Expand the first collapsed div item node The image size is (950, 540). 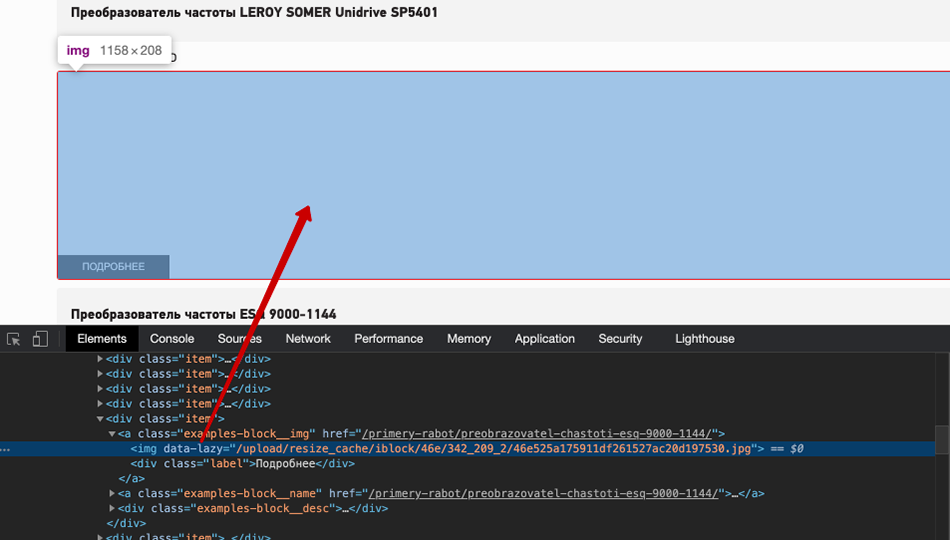coord(100,359)
